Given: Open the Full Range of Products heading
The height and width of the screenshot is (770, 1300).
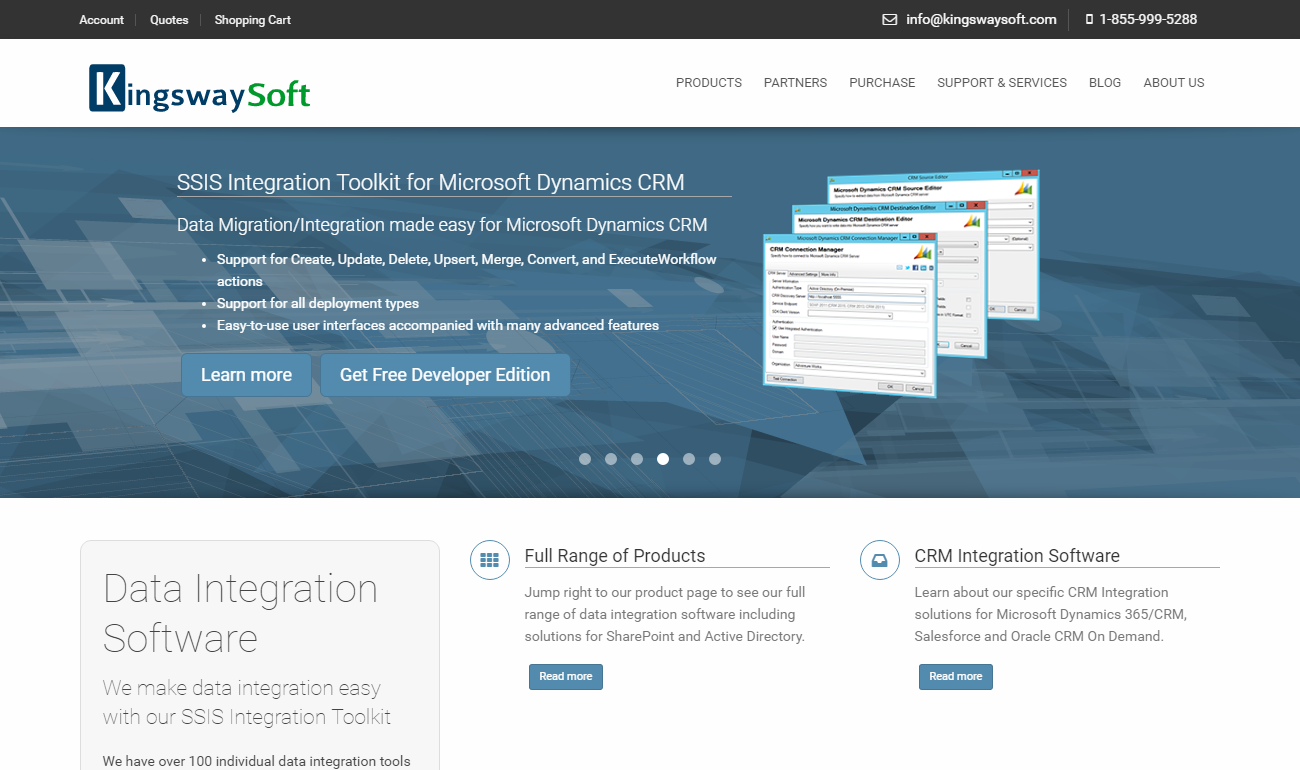Looking at the screenshot, I should click(x=615, y=556).
